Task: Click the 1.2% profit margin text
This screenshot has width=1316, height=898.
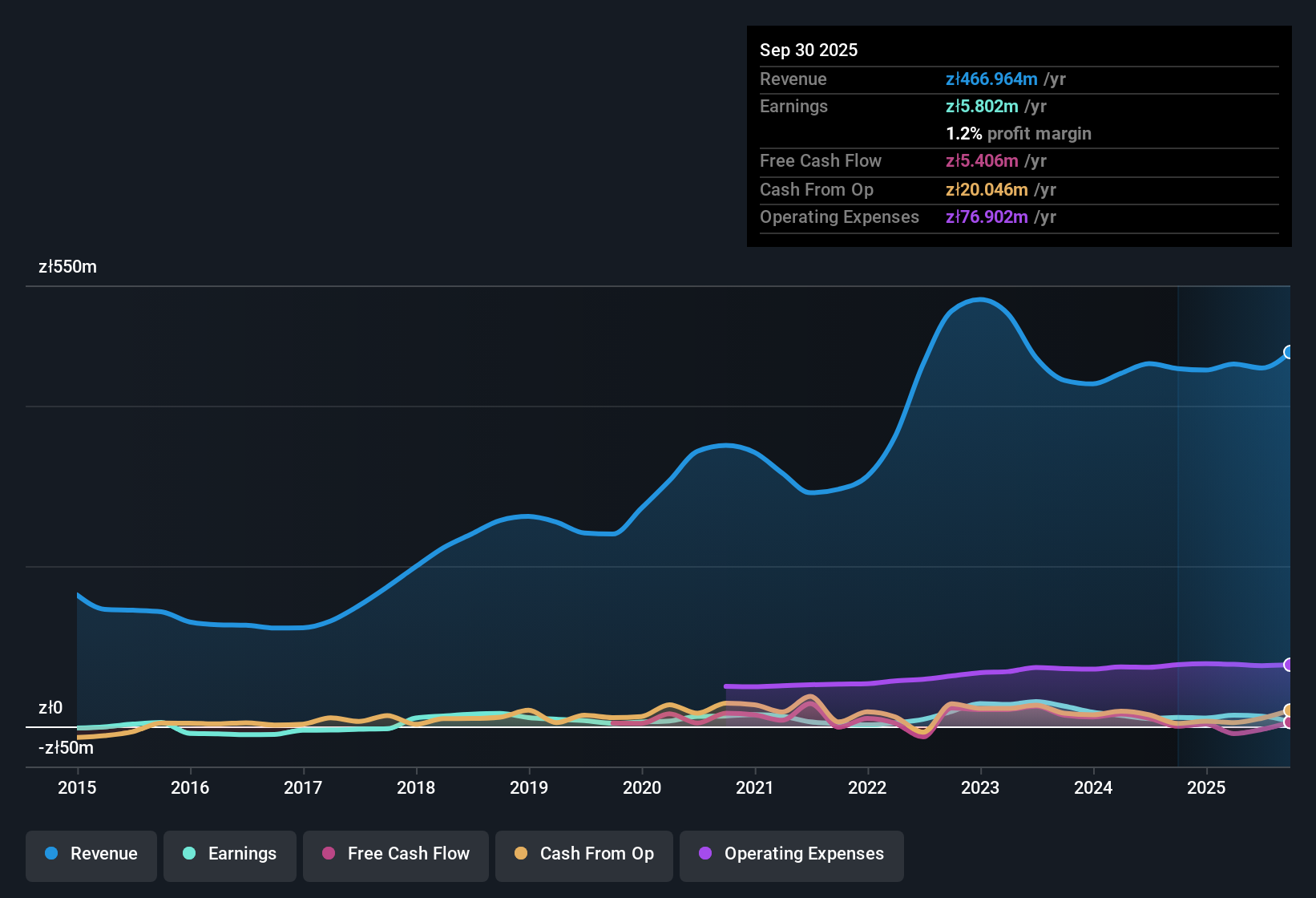Action: coord(1018,134)
